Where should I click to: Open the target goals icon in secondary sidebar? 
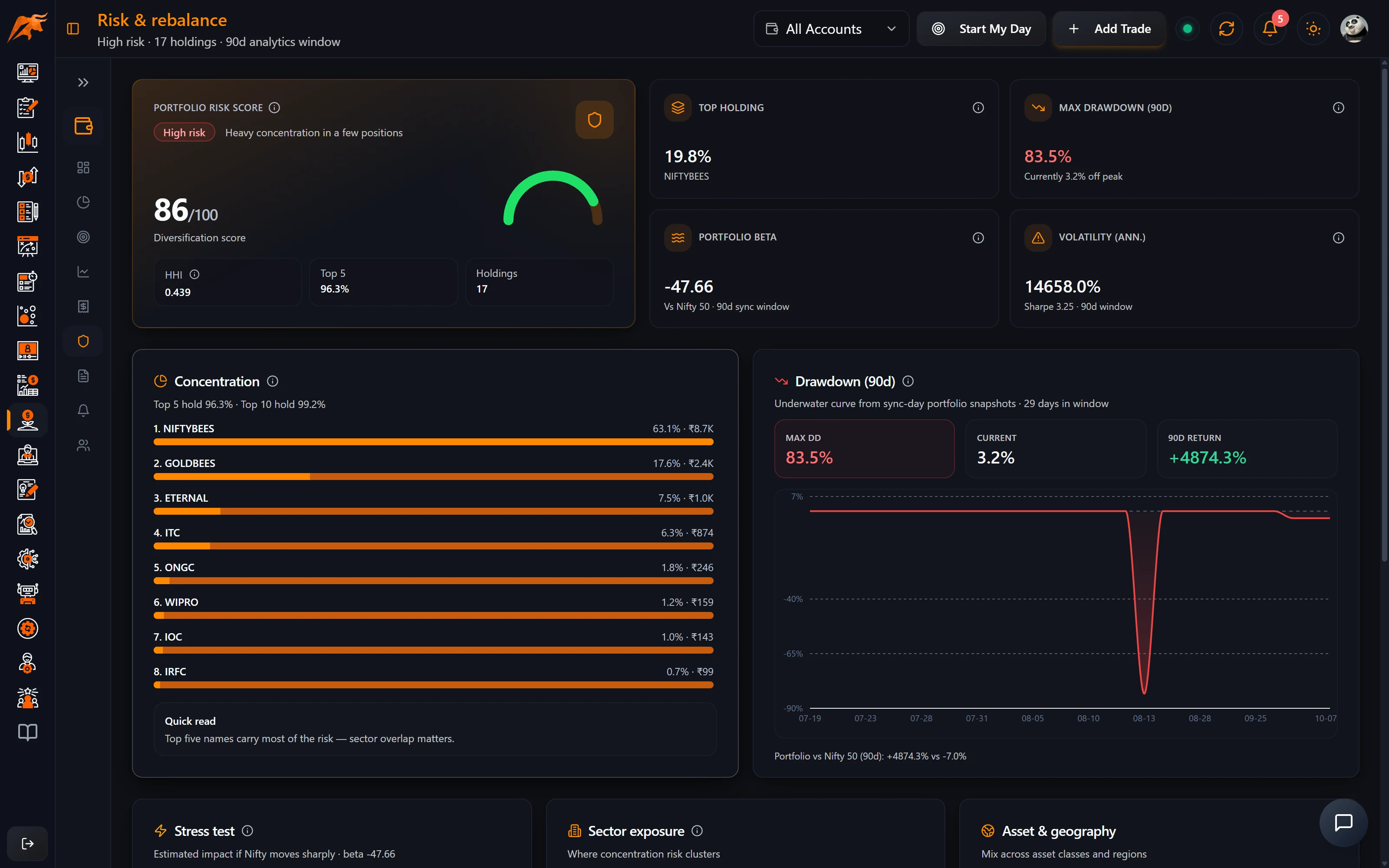83,237
